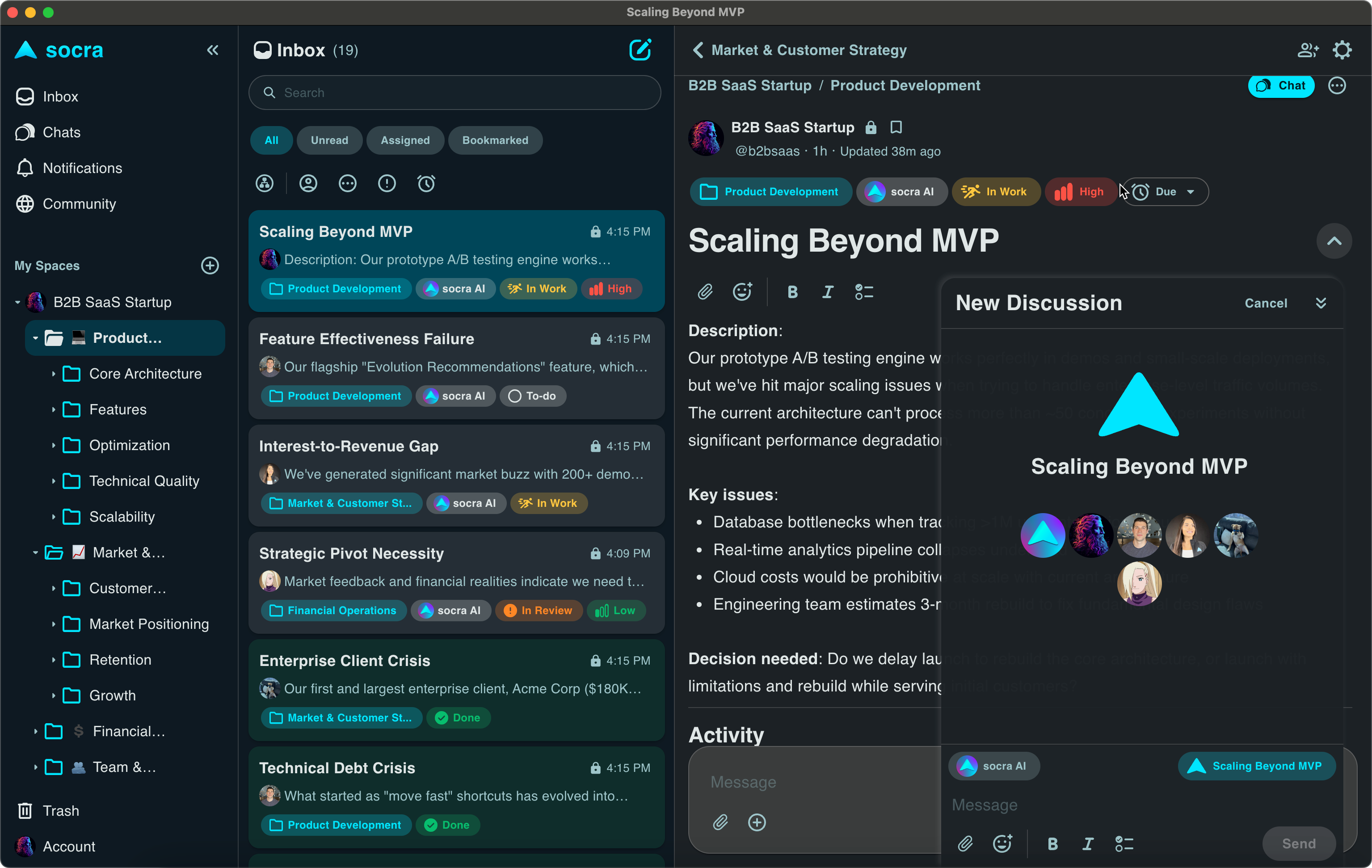This screenshot has height=868, width=1372.
Task: Click the Chat button
Action: [1280, 85]
